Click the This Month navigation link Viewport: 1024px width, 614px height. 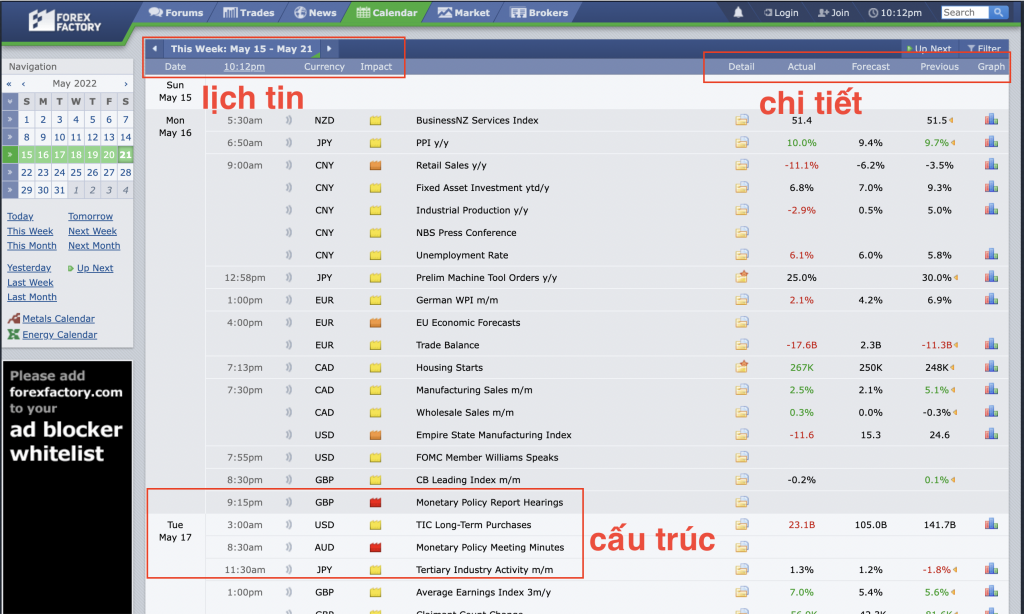pos(32,246)
